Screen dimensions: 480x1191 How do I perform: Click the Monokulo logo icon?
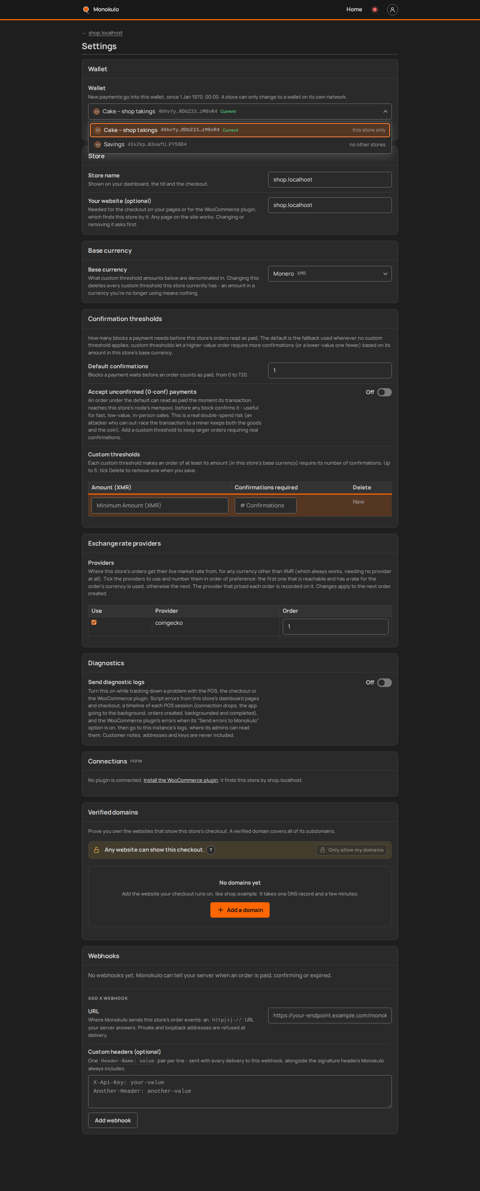tap(86, 9)
